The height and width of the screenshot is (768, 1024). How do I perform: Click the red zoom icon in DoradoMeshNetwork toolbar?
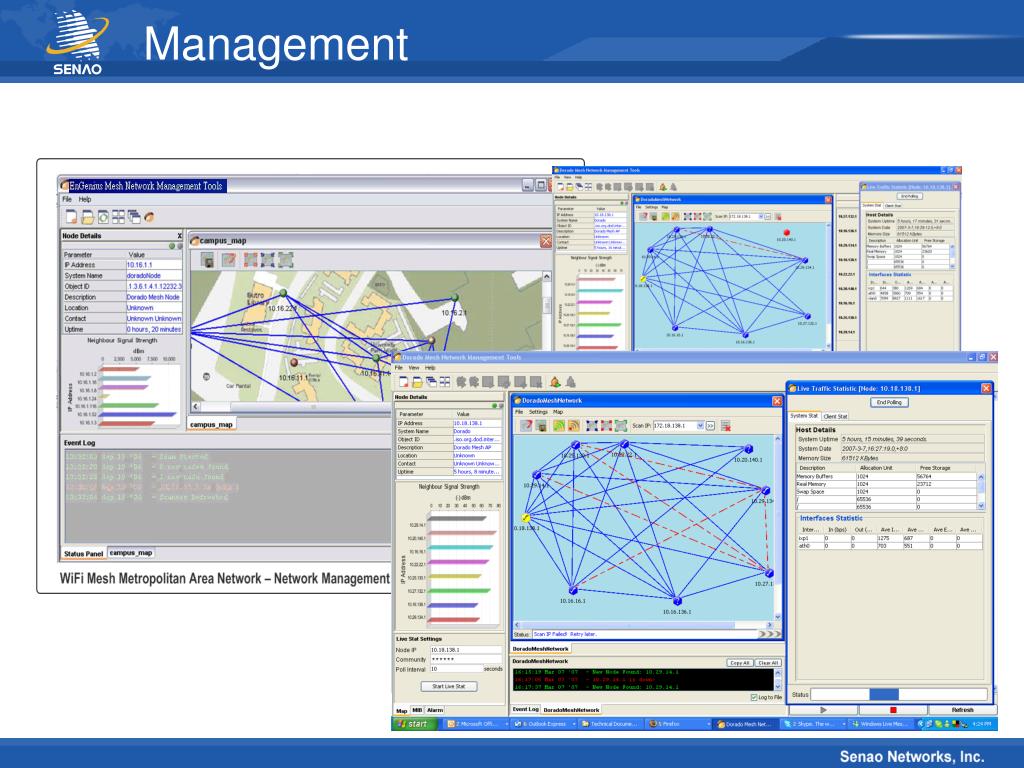coord(606,426)
